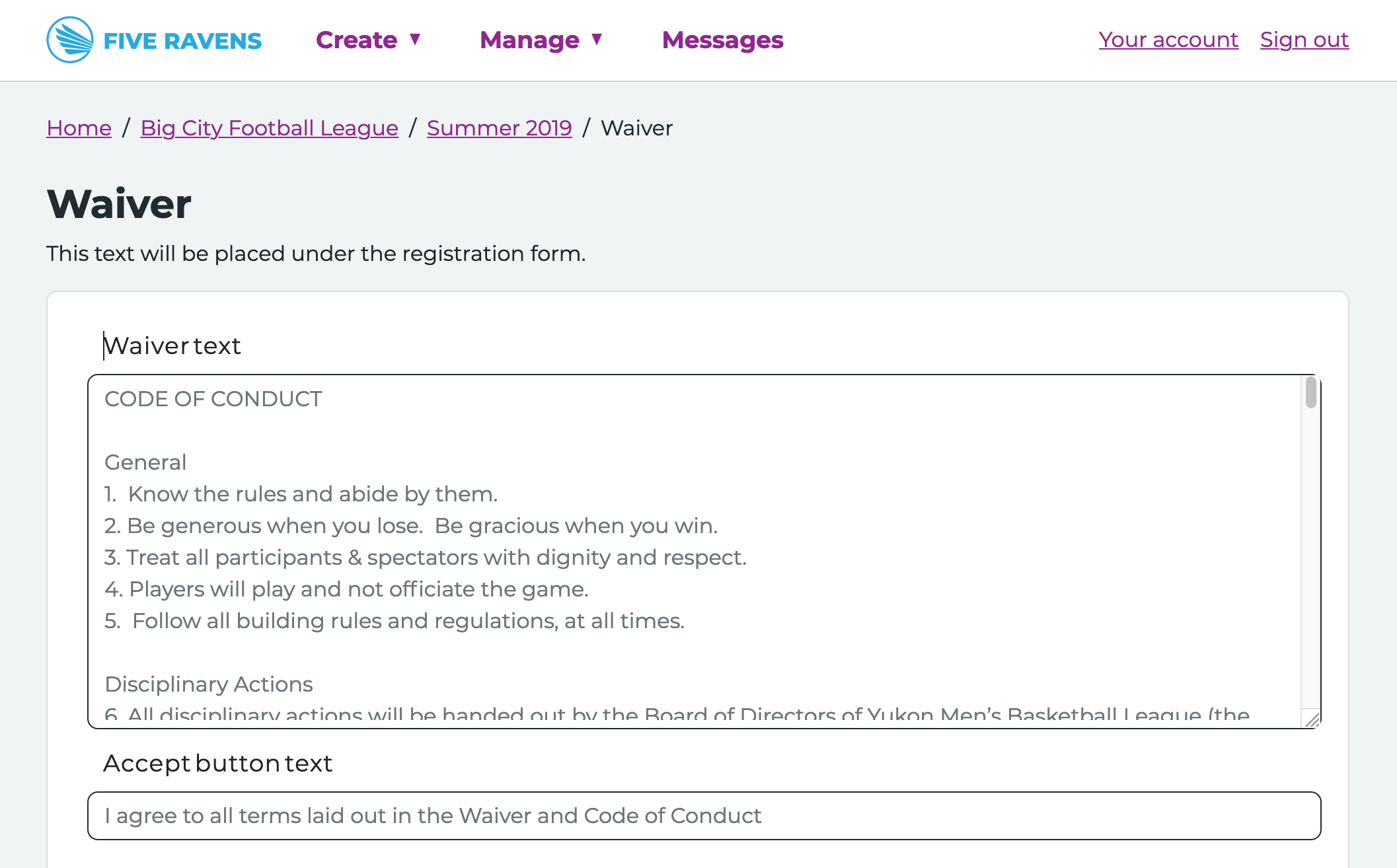The height and width of the screenshot is (868, 1397).
Task: Click the Five Ravens wing logo icon
Action: tap(70, 40)
